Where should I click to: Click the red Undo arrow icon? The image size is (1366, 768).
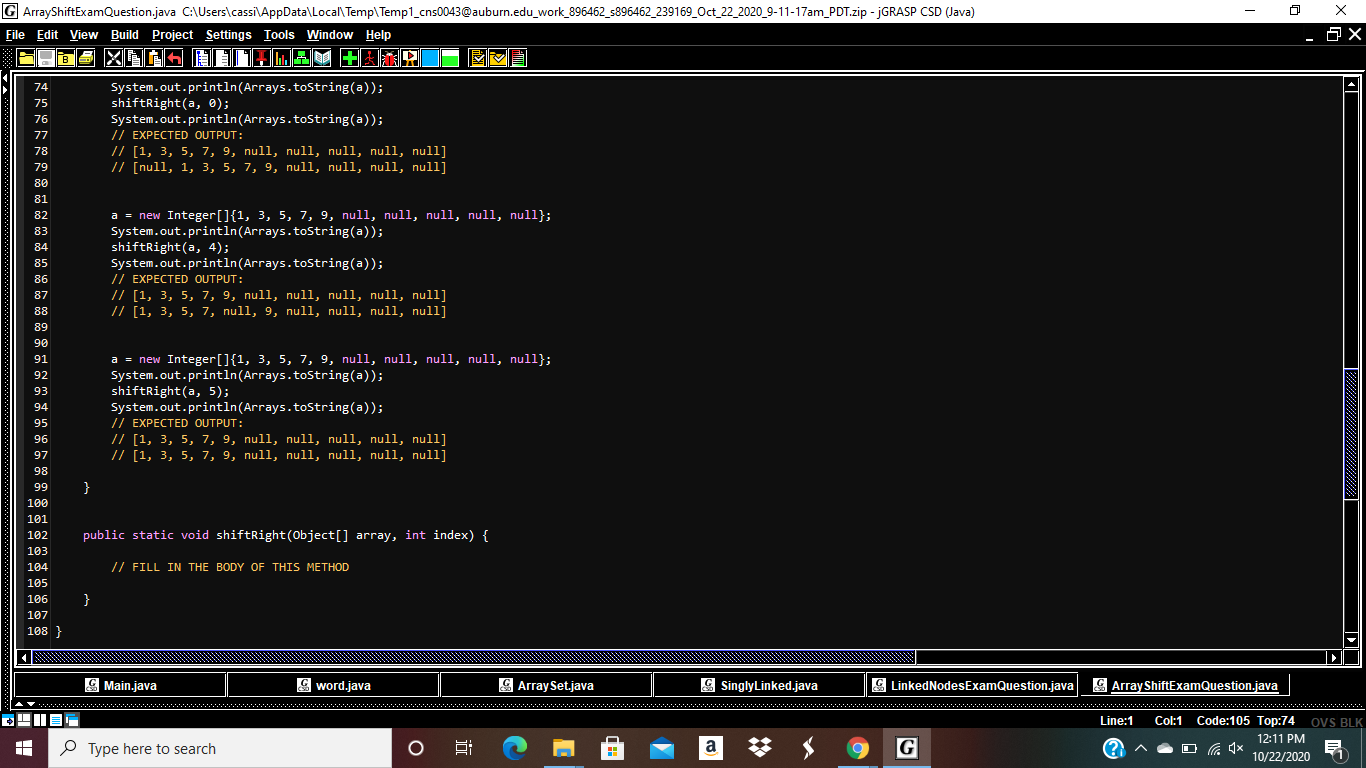click(x=174, y=58)
